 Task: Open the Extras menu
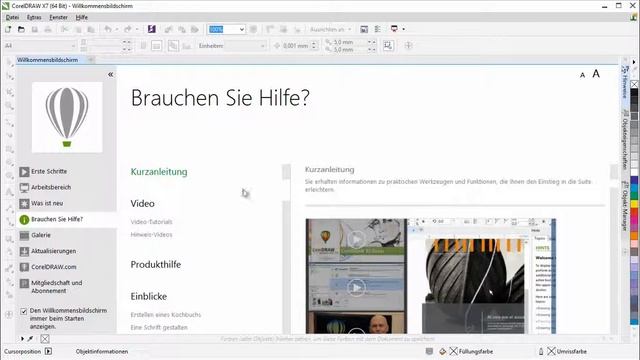(x=34, y=17)
